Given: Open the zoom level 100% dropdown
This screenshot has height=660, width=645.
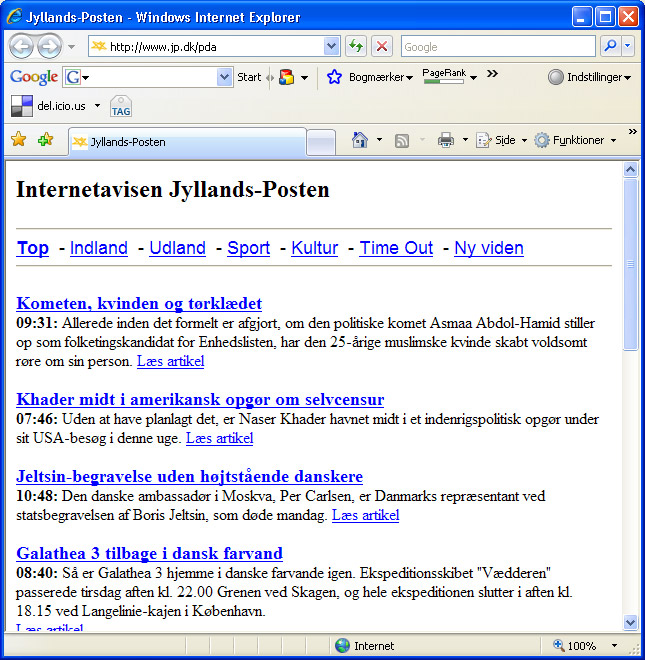Looking at the screenshot, I should tap(614, 645).
